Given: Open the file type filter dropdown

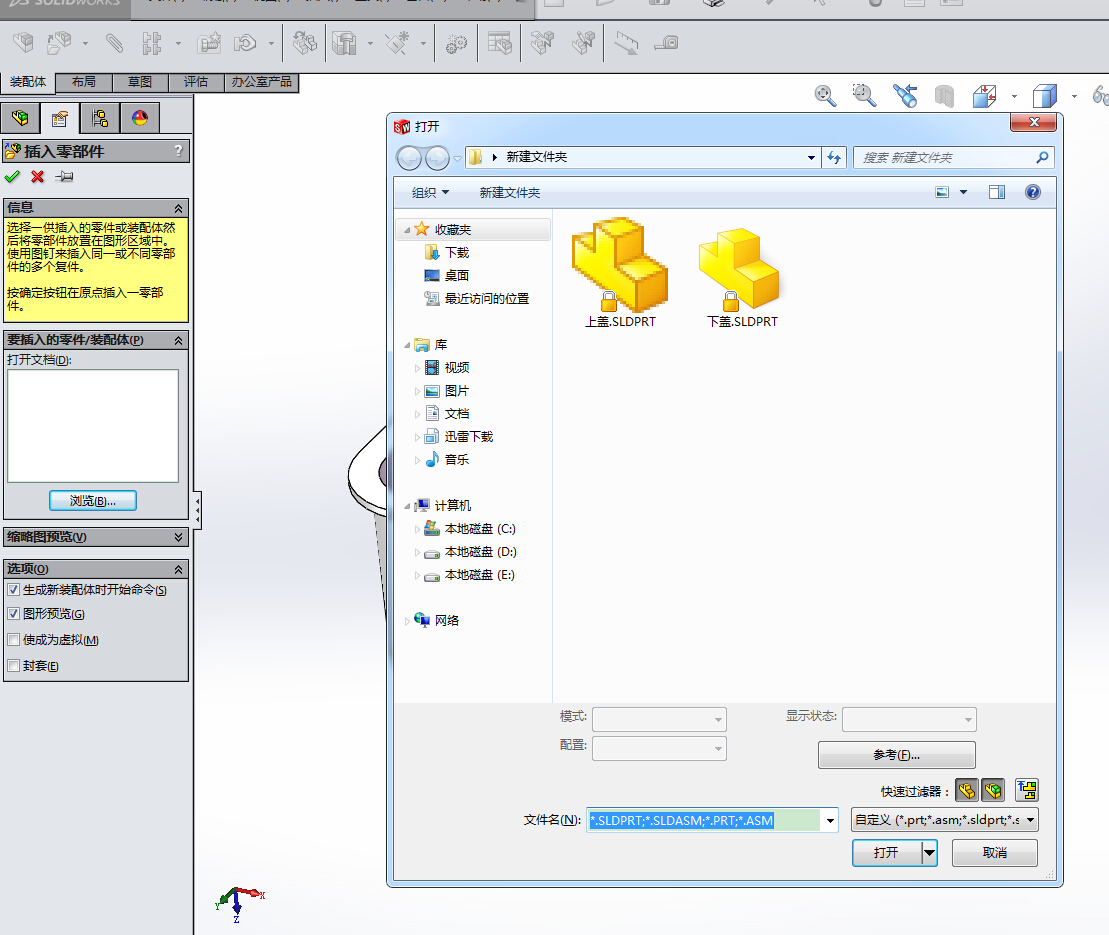Looking at the screenshot, I should click(x=1029, y=818).
